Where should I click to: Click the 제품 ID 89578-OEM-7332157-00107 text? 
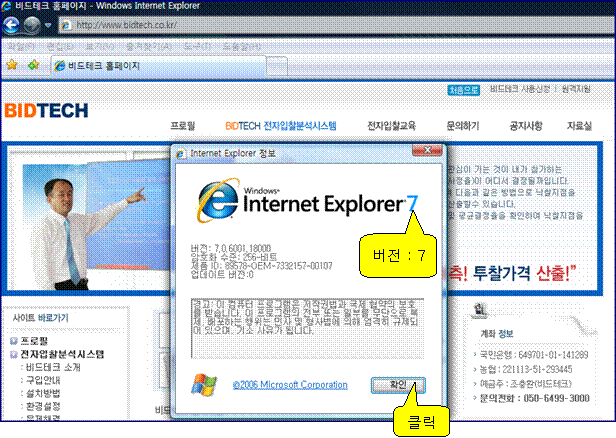coord(261,266)
